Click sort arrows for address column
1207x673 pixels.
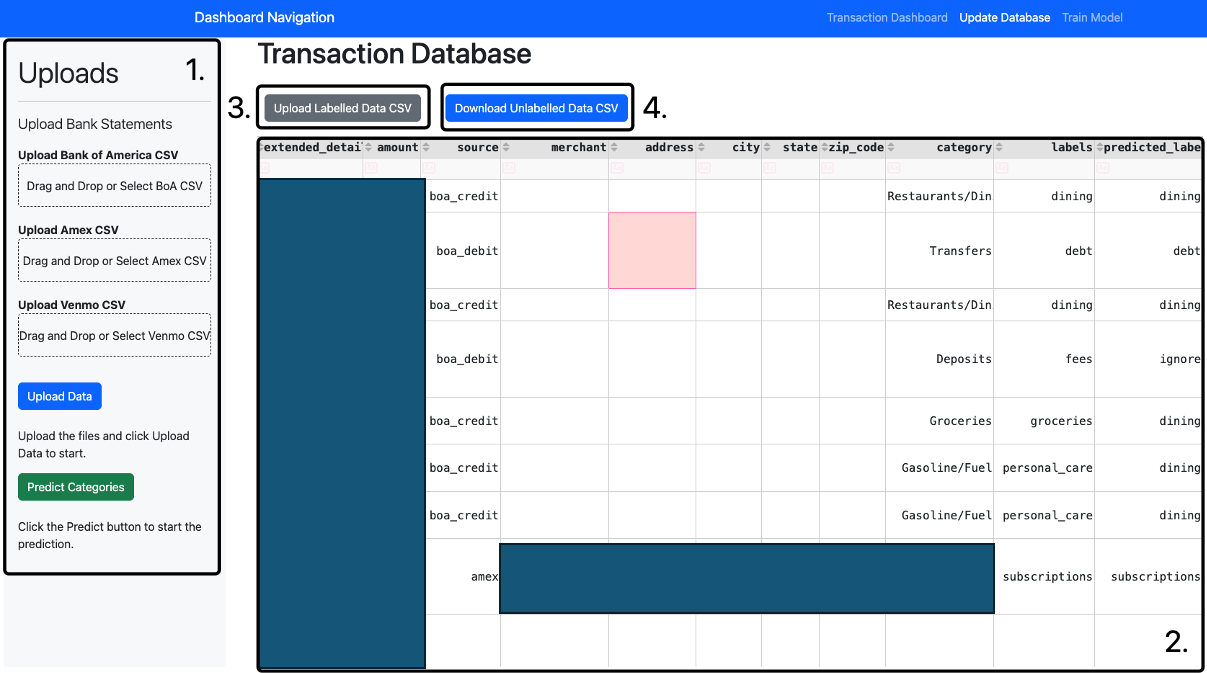coord(615,148)
